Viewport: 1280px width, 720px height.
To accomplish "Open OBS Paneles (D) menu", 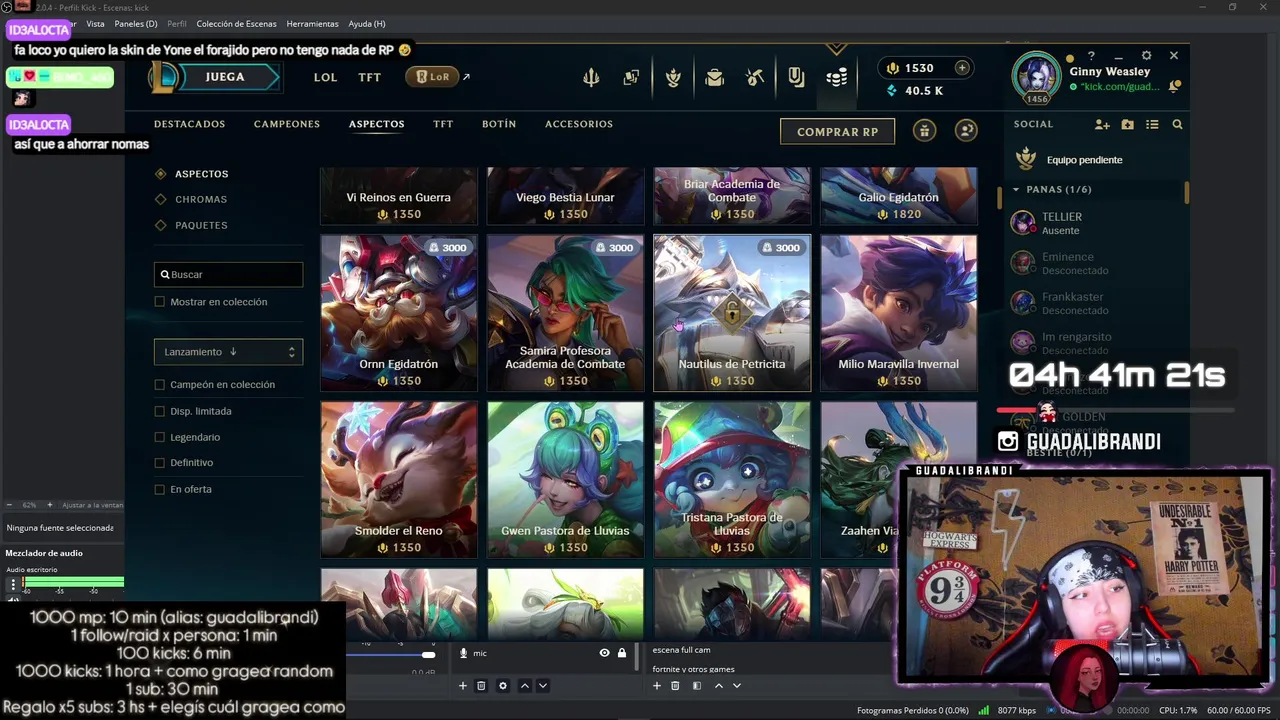I will [x=135, y=23].
